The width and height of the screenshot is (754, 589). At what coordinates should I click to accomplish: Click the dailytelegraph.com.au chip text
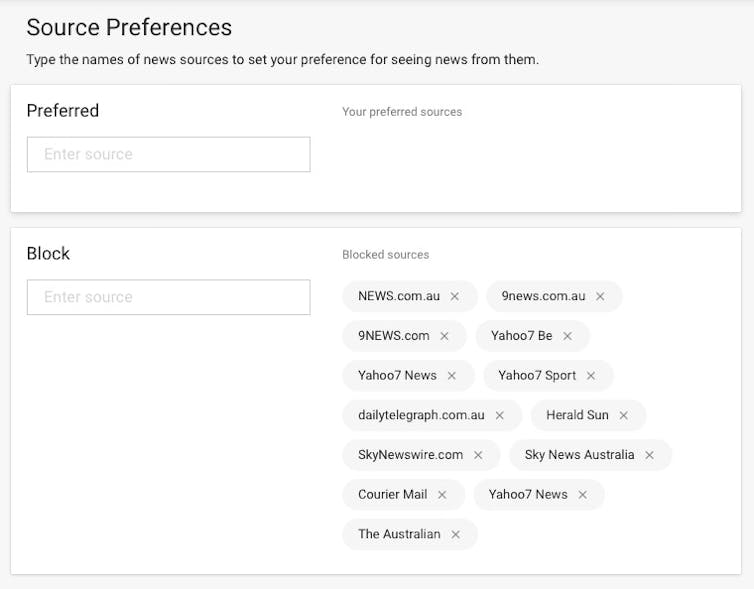click(421, 415)
